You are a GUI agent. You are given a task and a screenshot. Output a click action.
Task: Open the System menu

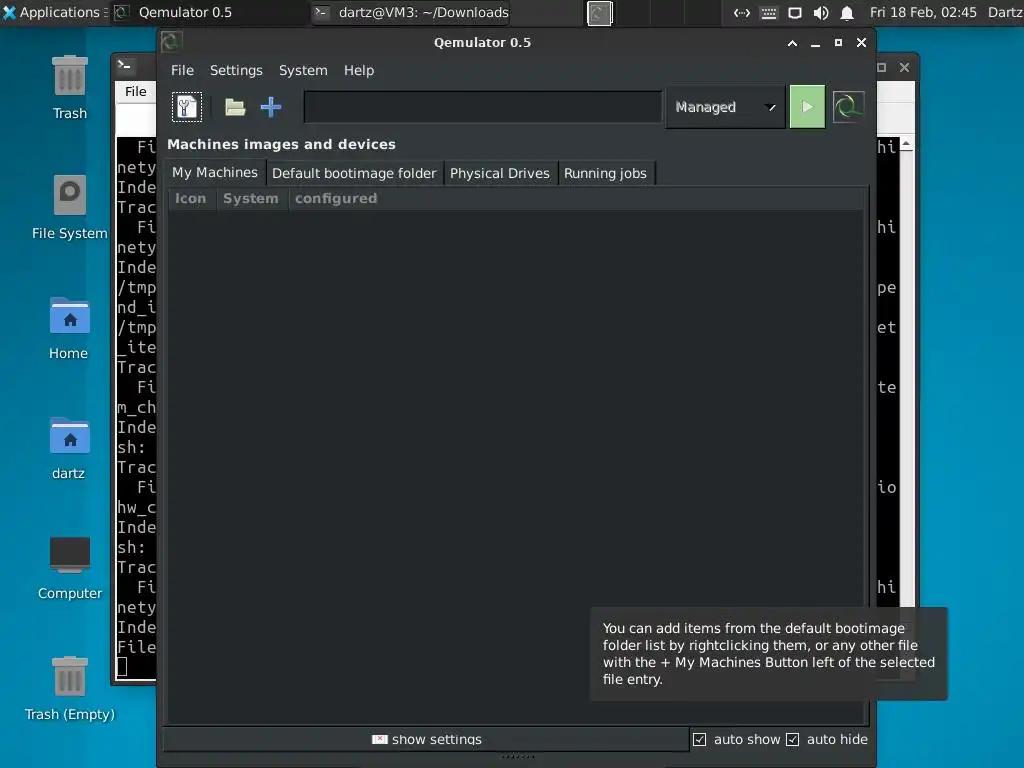(x=303, y=71)
